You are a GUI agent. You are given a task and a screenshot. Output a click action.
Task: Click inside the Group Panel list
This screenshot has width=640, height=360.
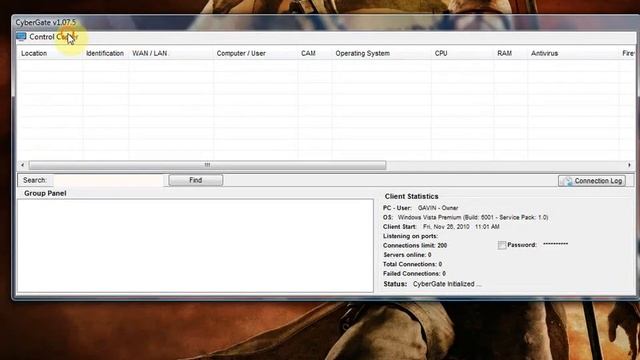click(x=195, y=246)
